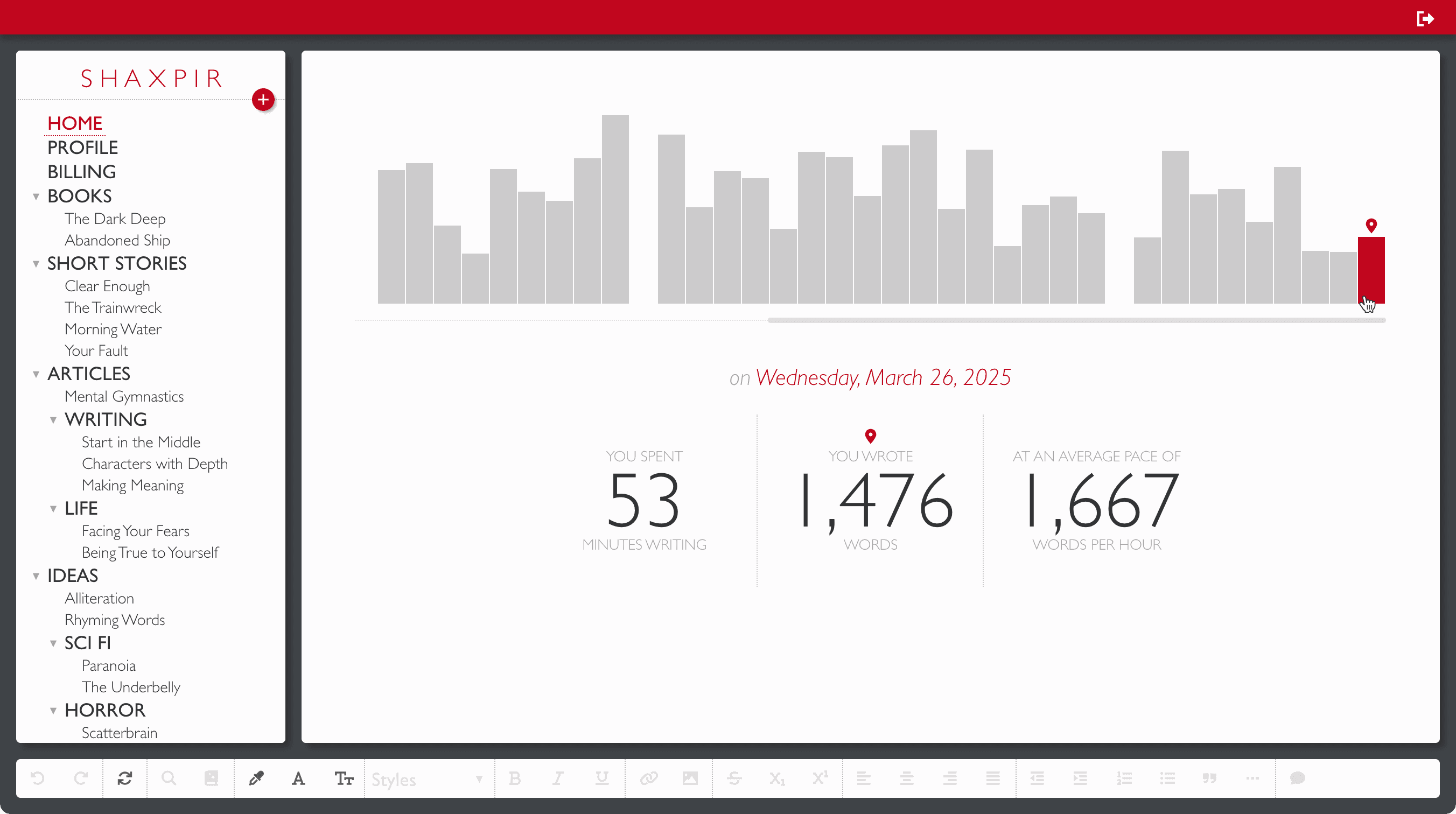Click the sync/refresh icon
Image resolution: width=1456 pixels, height=814 pixels.
click(124, 778)
